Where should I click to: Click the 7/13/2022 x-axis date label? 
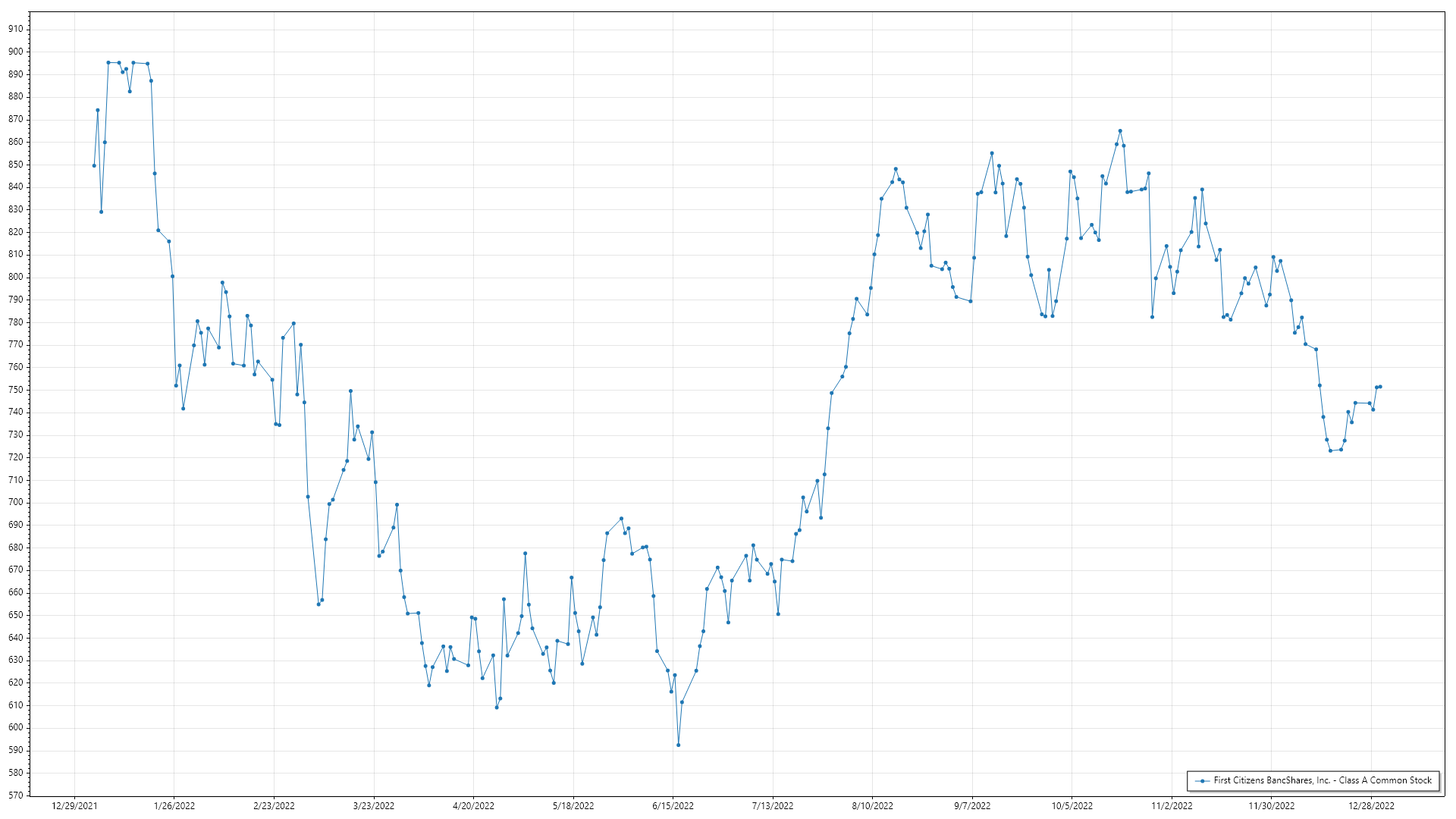(x=773, y=806)
